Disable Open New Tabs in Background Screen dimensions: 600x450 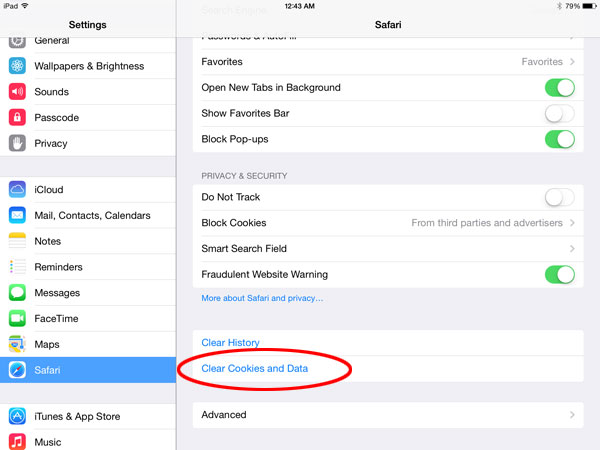coord(559,88)
